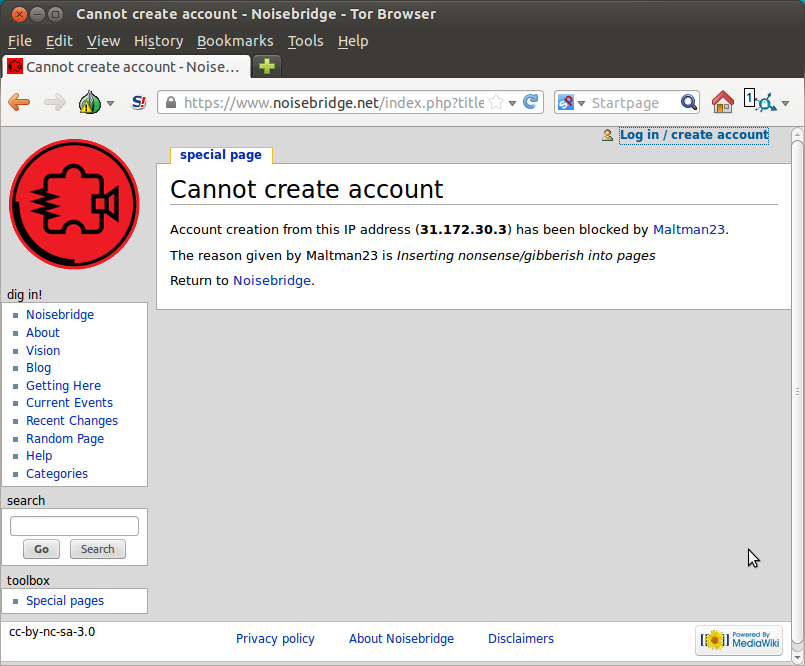
Task: Click the Torbutton onion icon
Action: click(x=89, y=102)
